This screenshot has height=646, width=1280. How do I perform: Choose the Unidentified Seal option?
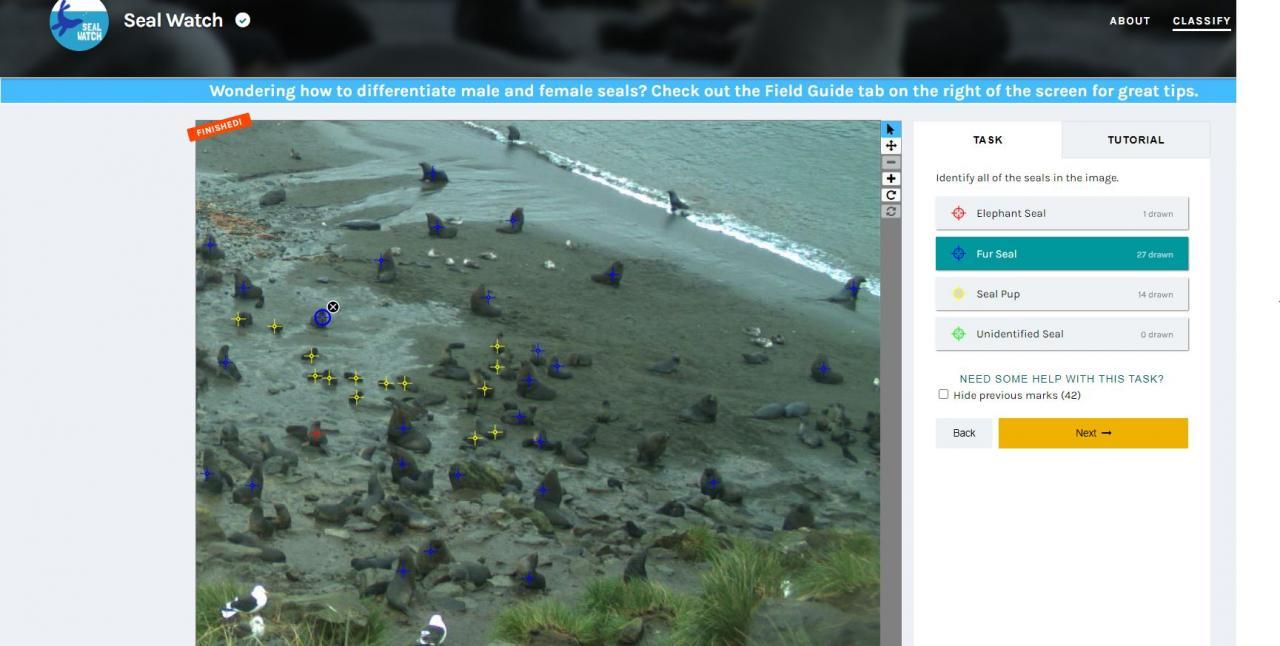pos(1062,334)
